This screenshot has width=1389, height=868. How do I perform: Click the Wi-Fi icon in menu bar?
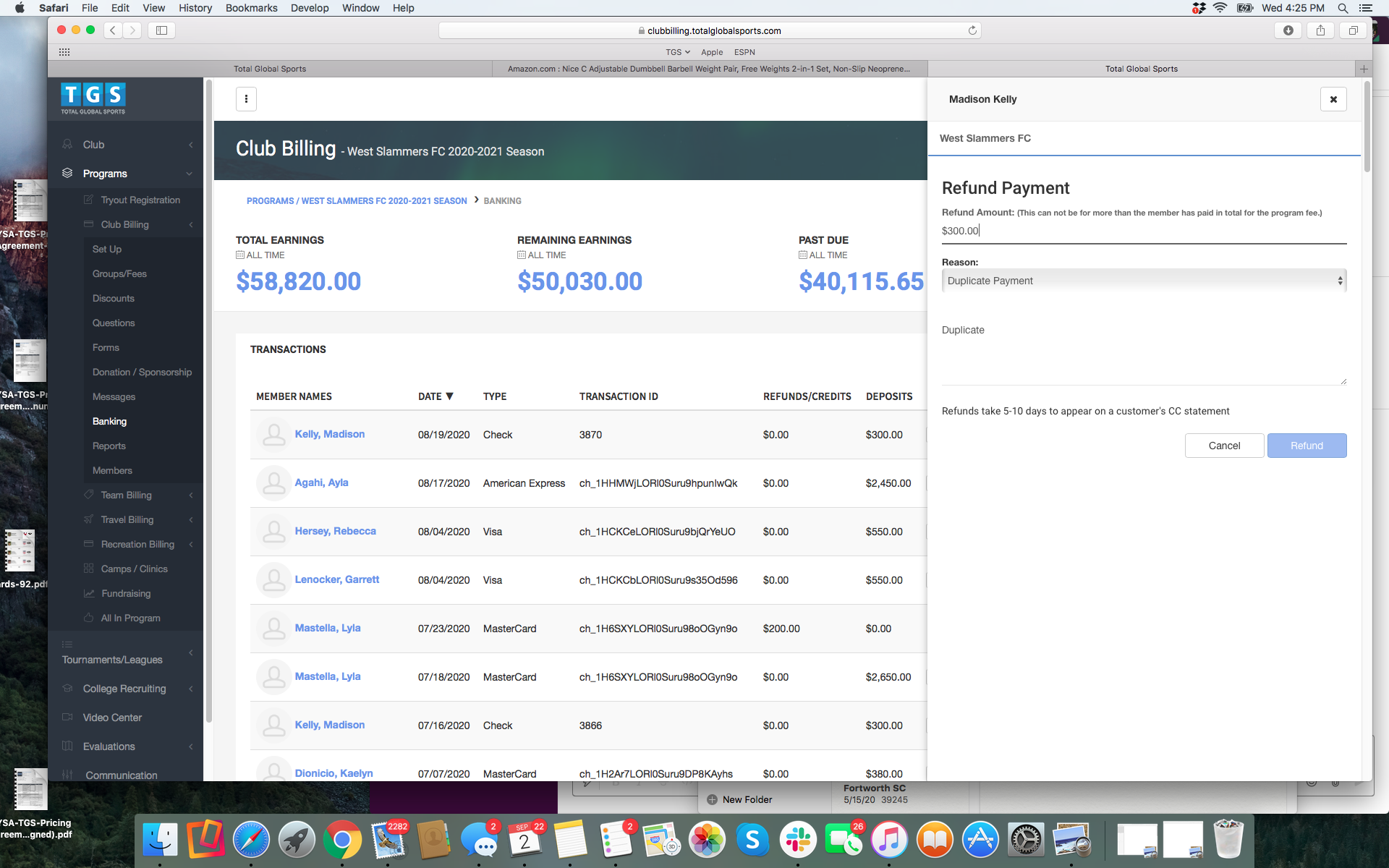1220,8
